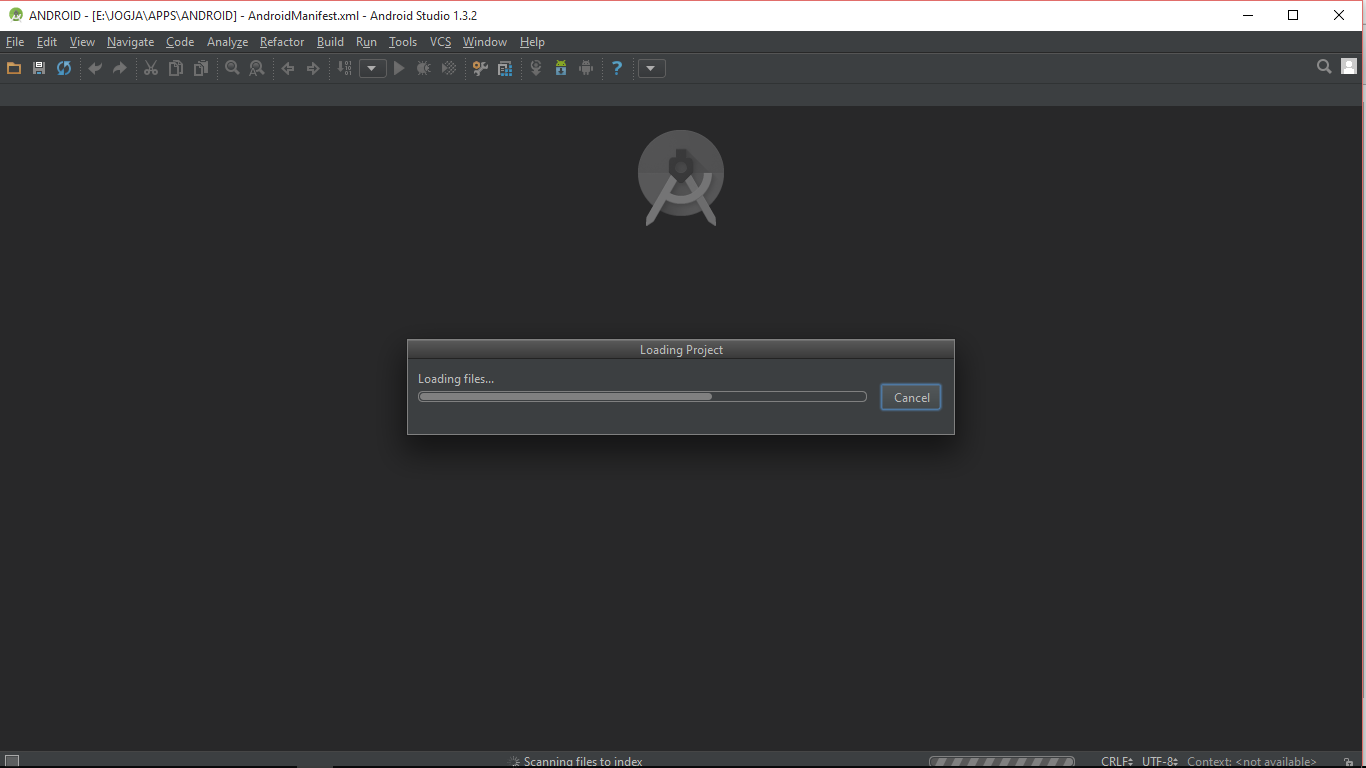The width and height of the screenshot is (1366, 768).
Task: Open Project Structure from the toolbar
Action: [x=505, y=67]
